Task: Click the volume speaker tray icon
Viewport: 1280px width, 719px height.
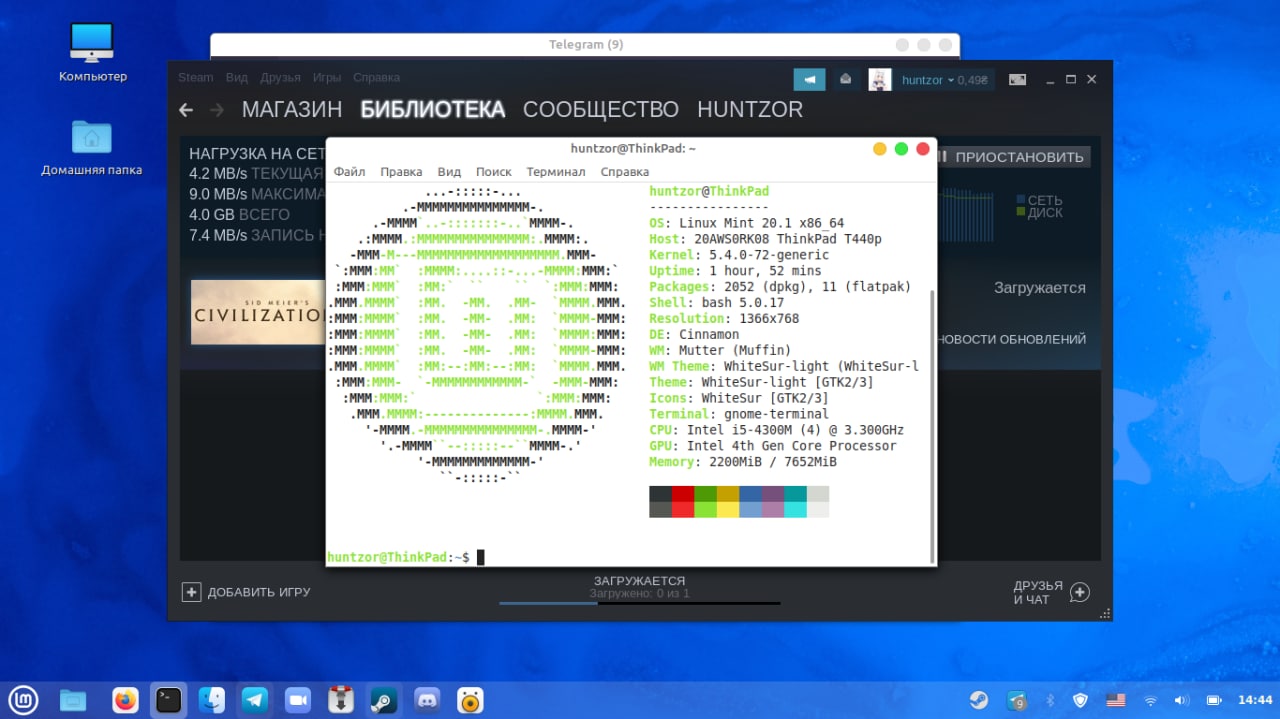Action: pos(1181,700)
